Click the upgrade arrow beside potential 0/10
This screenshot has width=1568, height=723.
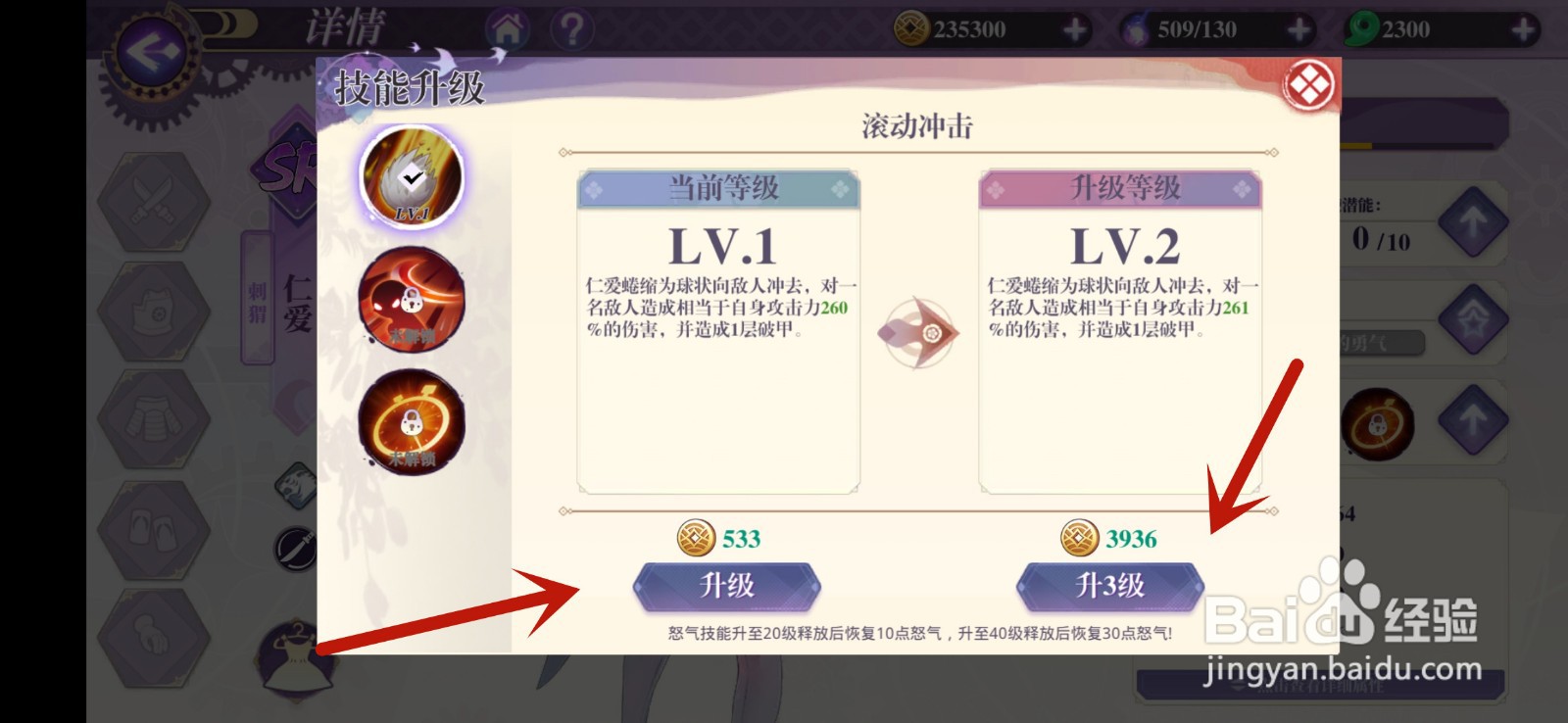coord(1473,224)
